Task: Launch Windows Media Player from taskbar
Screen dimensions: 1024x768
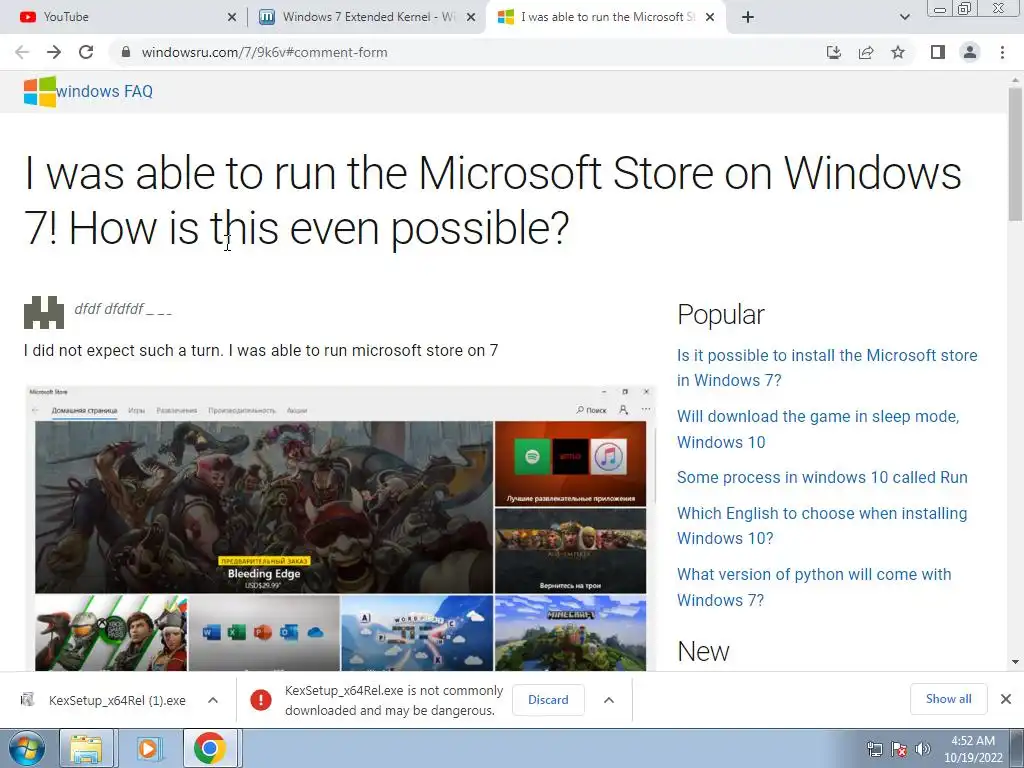Action: [x=149, y=748]
